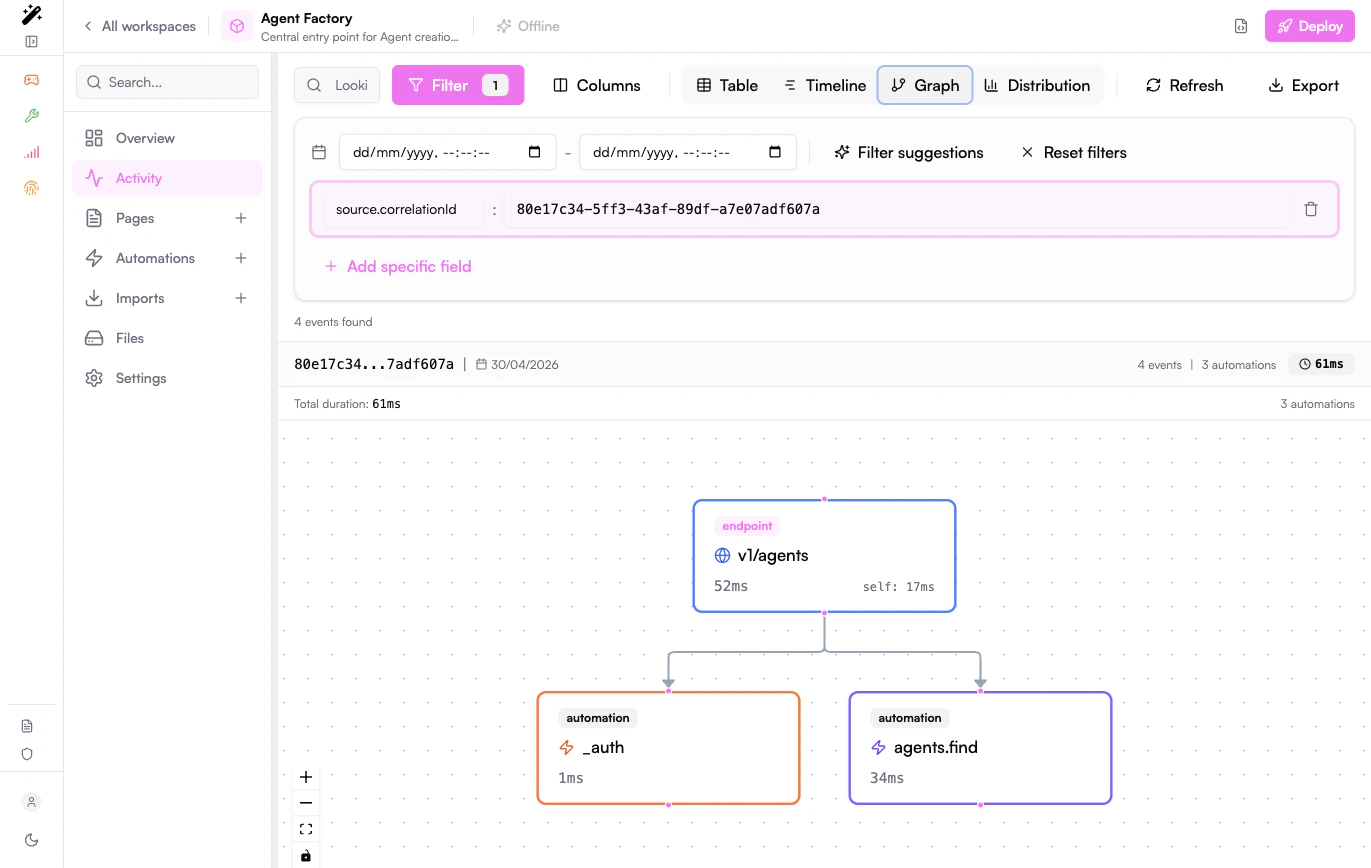Toggle the sidebar panel collapse icon
1371x868 pixels.
point(31,42)
